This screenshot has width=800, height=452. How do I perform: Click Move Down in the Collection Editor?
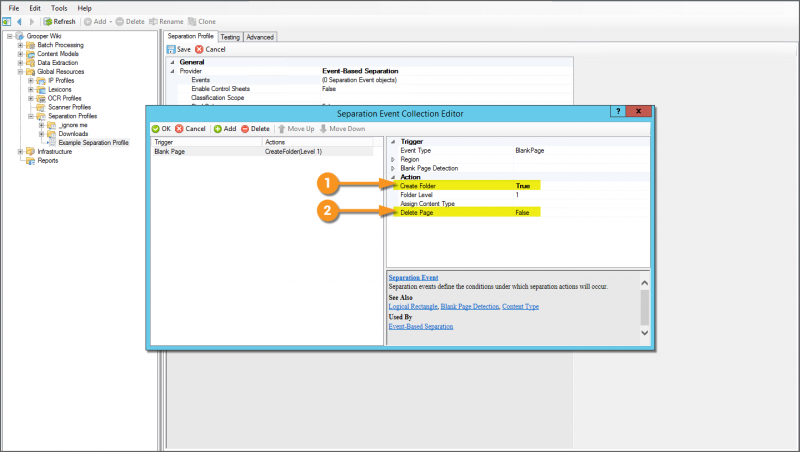point(342,129)
